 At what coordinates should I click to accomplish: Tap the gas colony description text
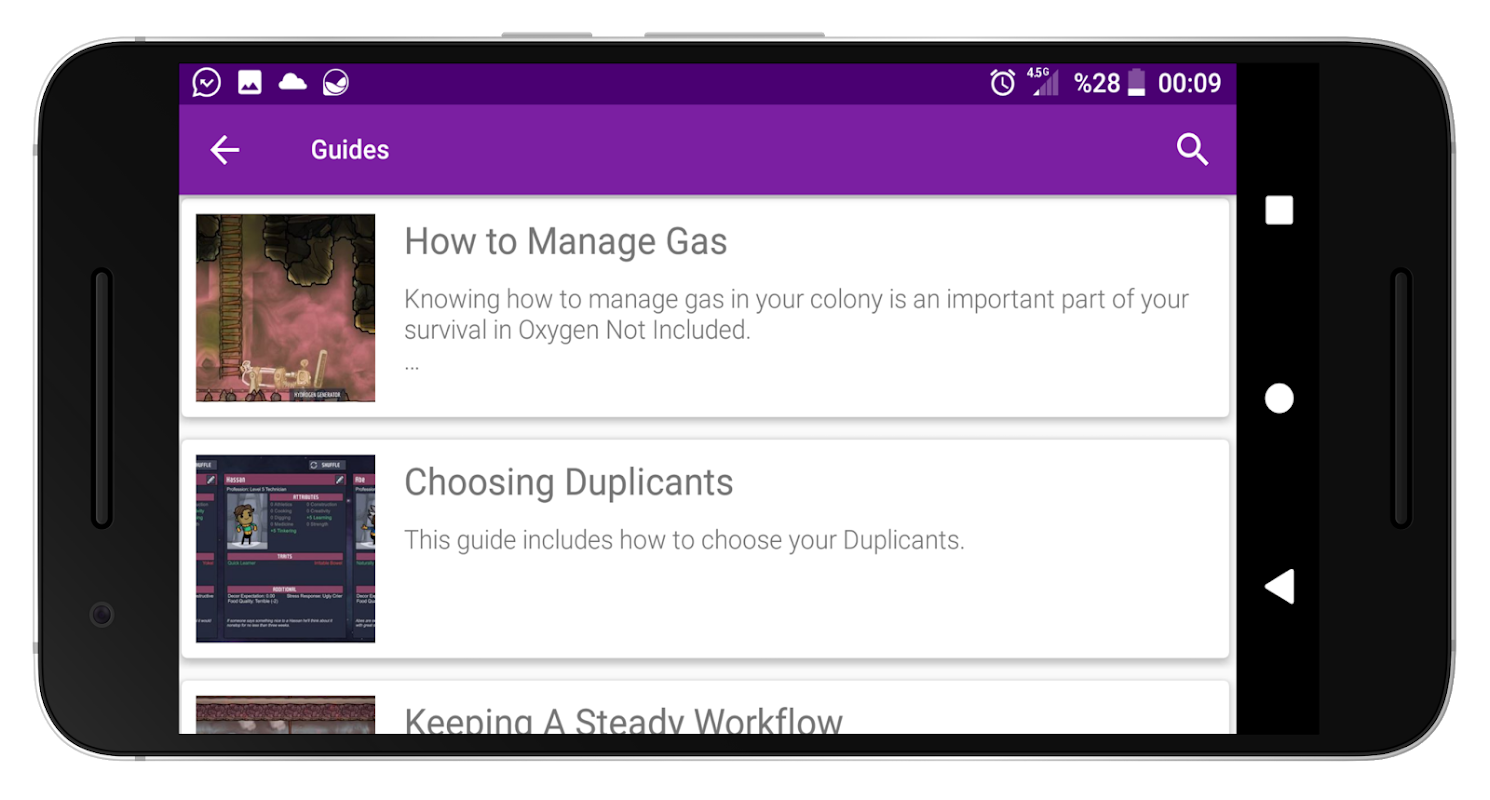pyautogui.click(x=795, y=314)
